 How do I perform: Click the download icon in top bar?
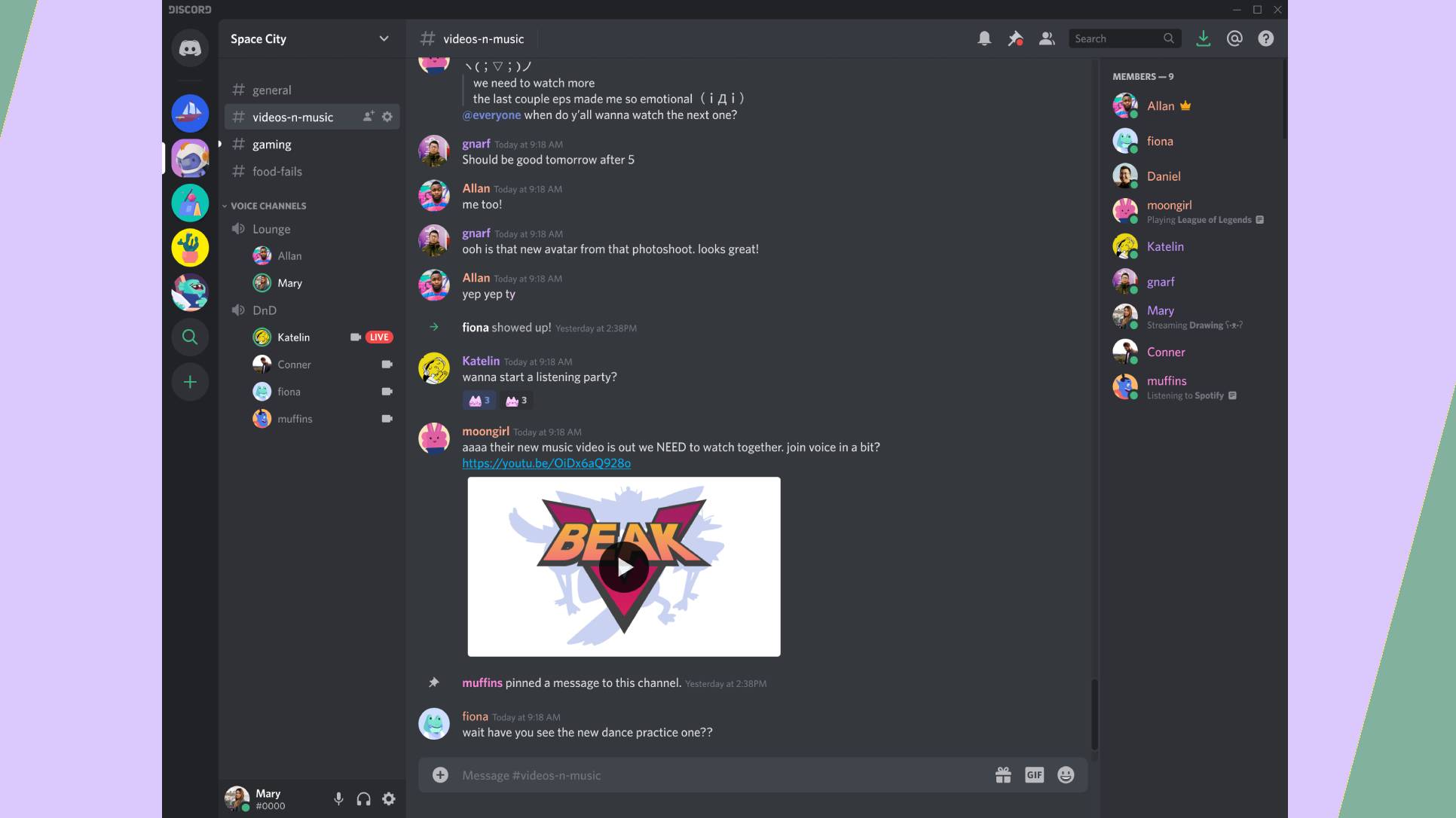coord(1202,38)
